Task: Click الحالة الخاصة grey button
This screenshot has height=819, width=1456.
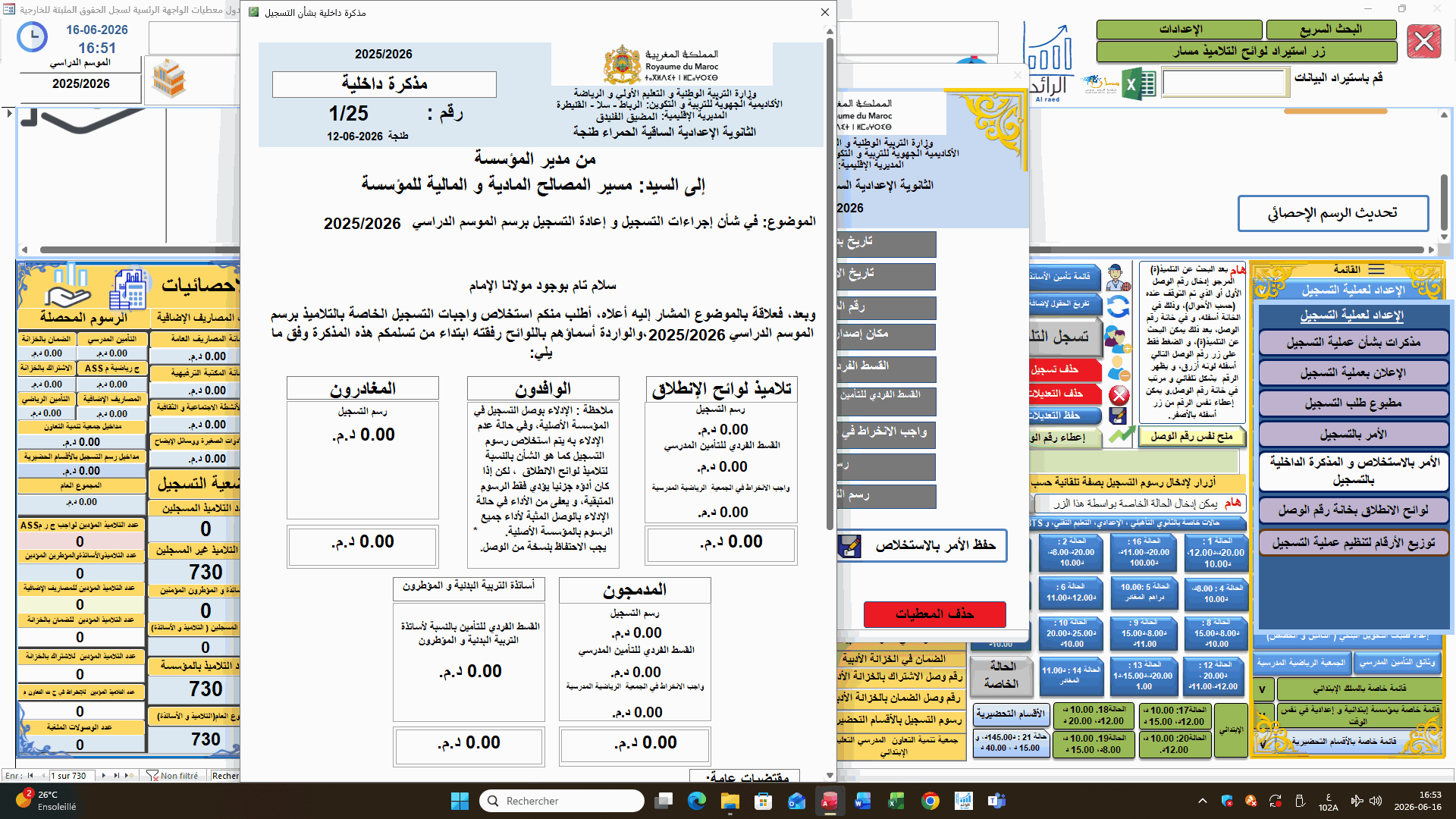Action: [x=1001, y=675]
